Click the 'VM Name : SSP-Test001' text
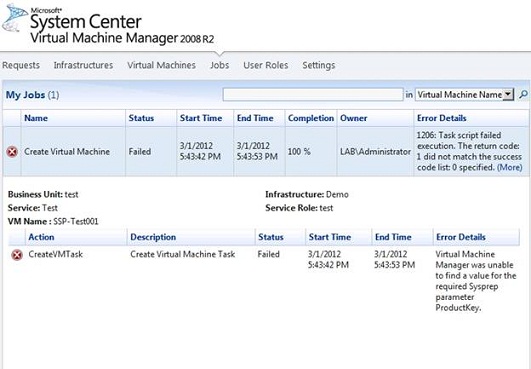Image resolution: width=531 pixels, height=369 pixels. (53, 222)
